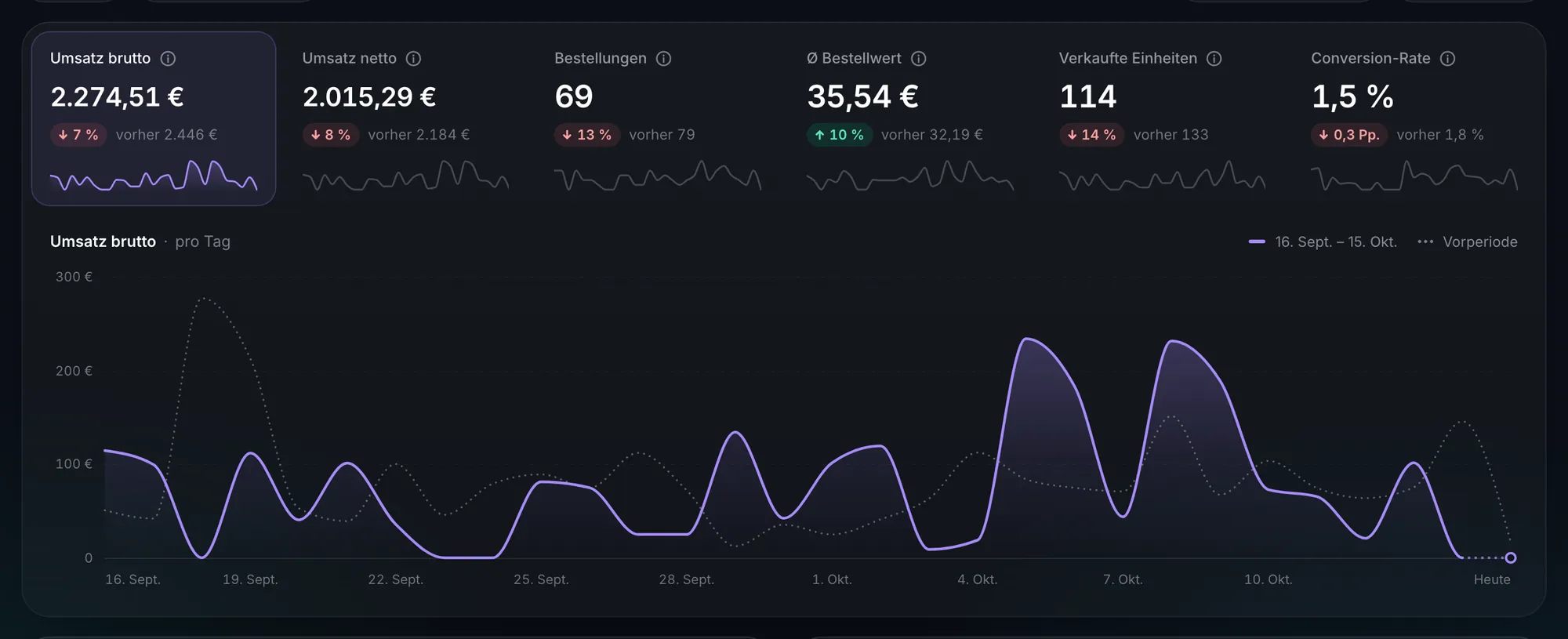
Task: Show the Conversion-Rate metric chart
Action: [x=1414, y=118]
